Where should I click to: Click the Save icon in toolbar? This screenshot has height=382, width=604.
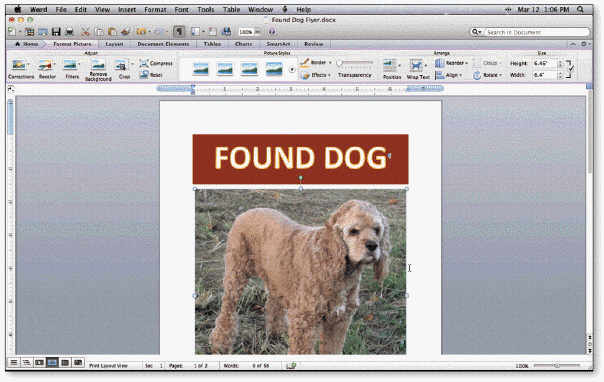pos(56,32)
